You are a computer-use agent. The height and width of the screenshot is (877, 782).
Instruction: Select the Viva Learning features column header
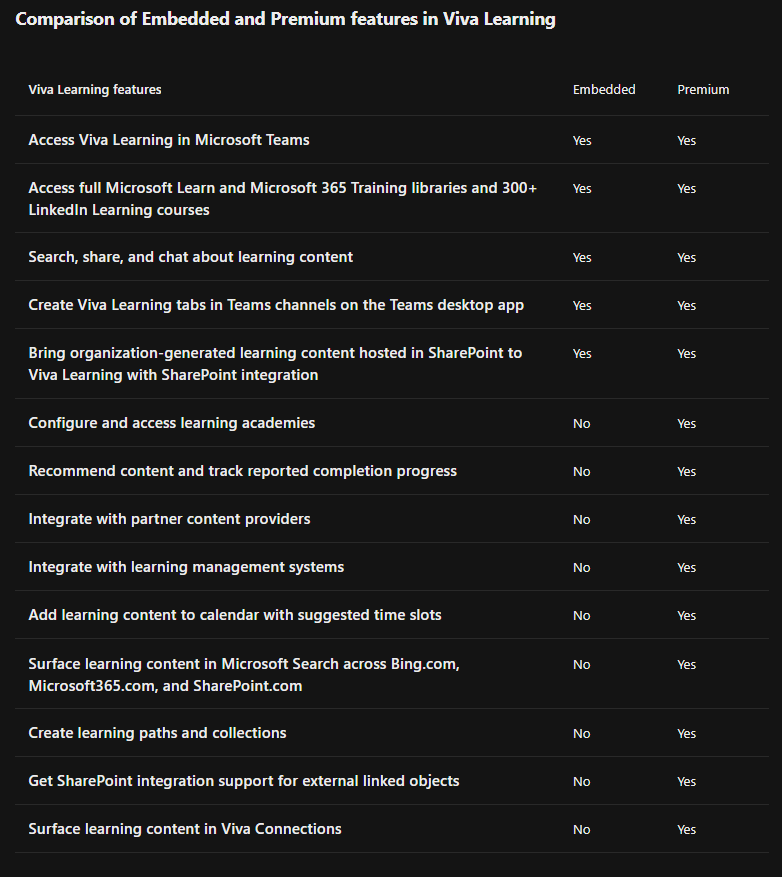tap(95, 89)
